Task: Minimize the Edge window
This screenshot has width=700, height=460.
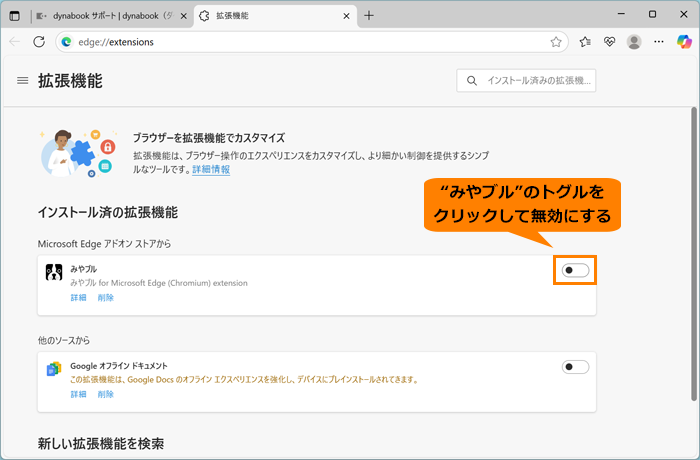Action: [621, 14]
